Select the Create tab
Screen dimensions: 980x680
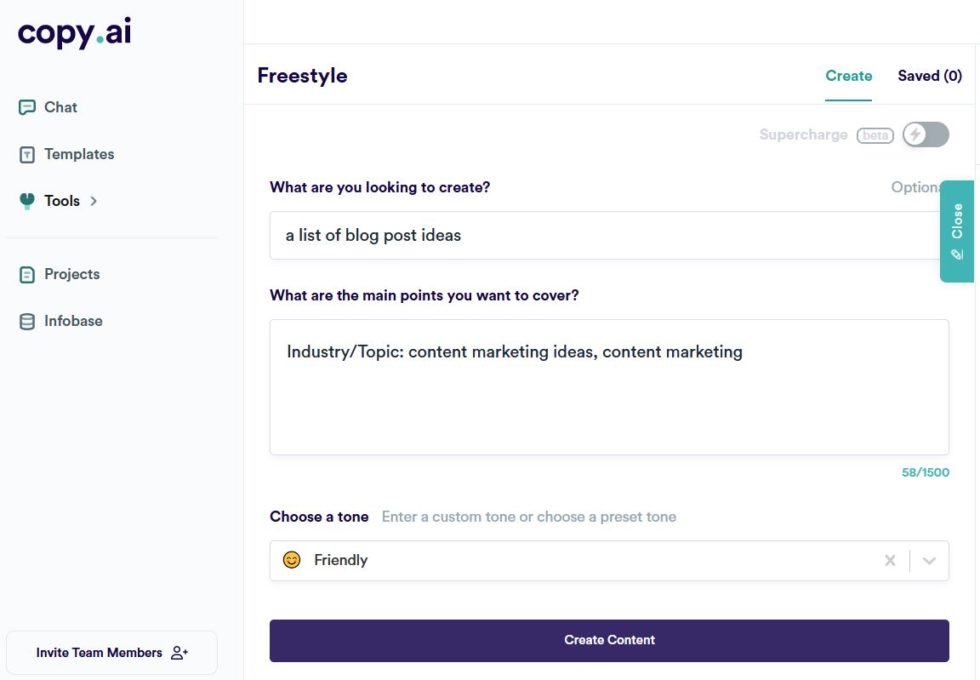[848, 75]
